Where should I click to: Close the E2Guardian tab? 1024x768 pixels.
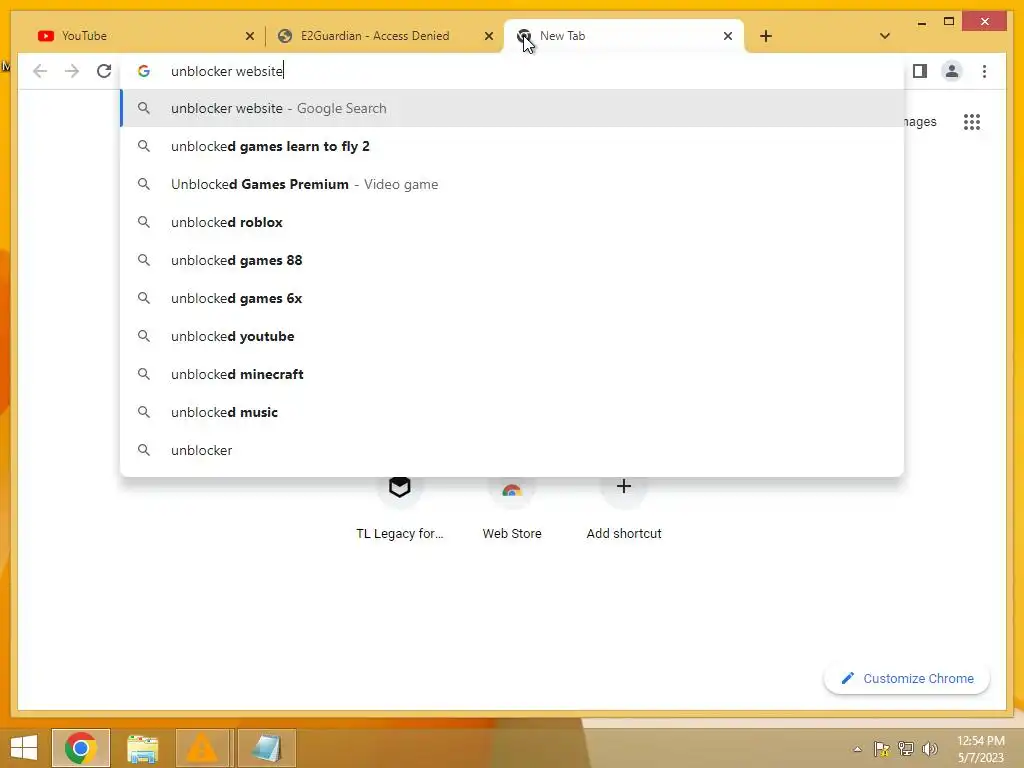[x=488, y=36]
